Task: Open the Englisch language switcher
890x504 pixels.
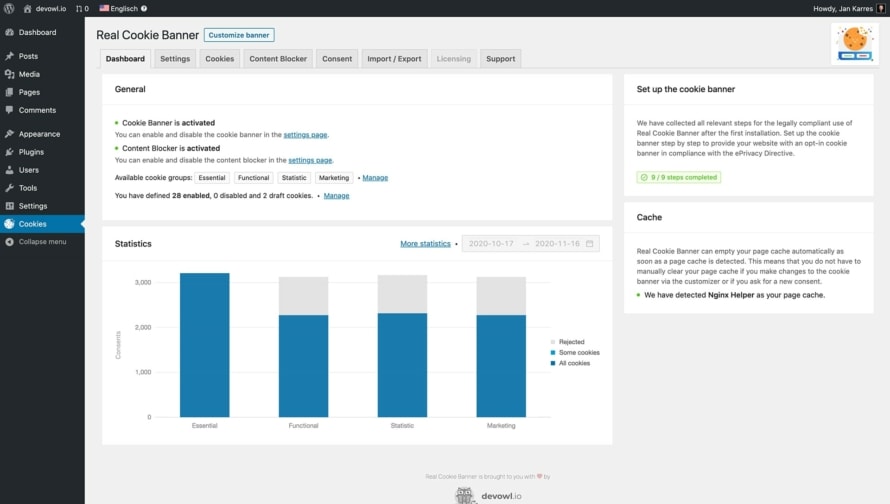Action: coord(119,9)
